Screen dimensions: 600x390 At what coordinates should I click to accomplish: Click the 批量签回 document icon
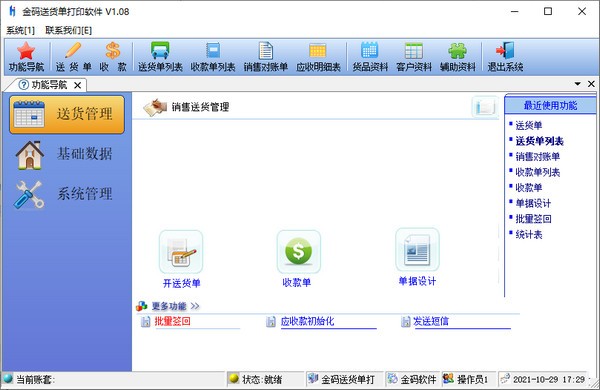pyautogui.click(x=145, y=321)
